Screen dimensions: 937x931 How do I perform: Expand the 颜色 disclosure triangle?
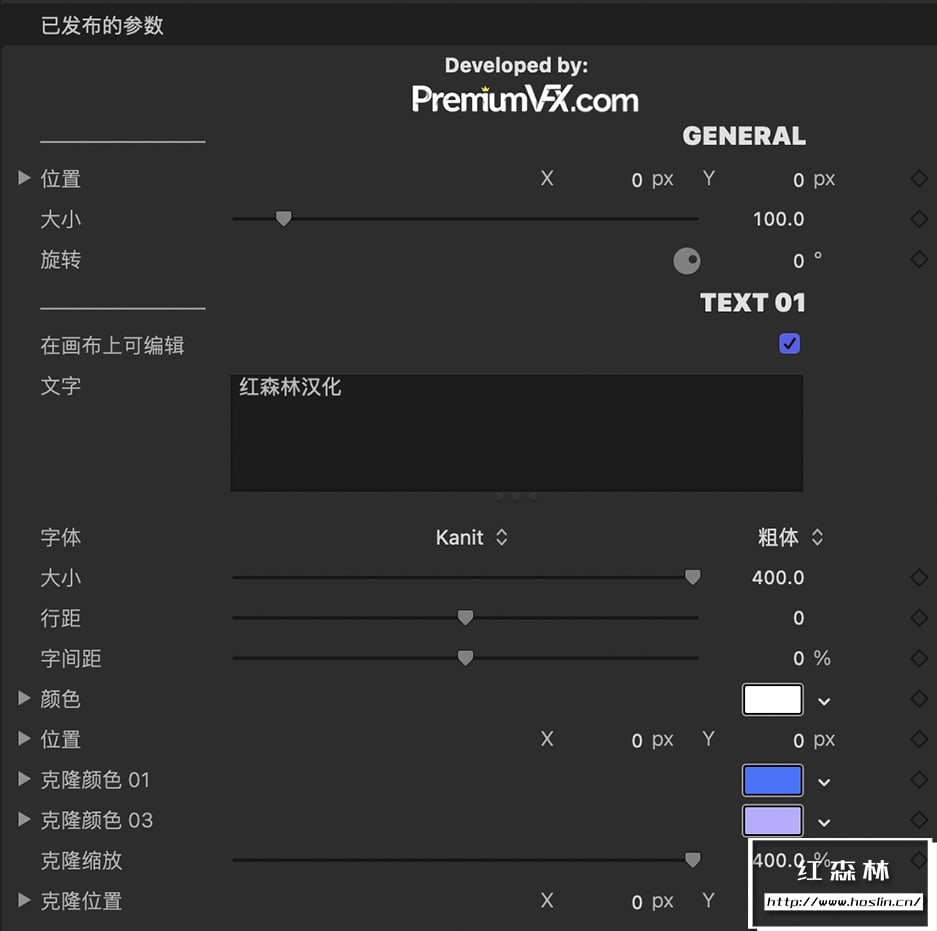(24, 698)
